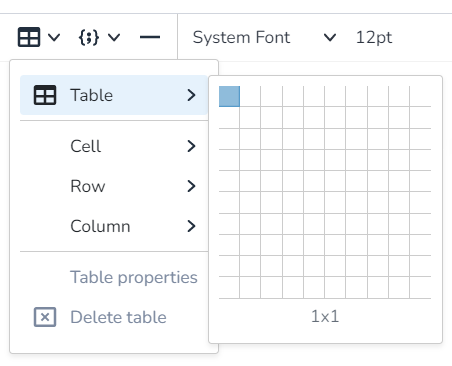Open the Column submenu
Image resolution: width=452 pixels, height=366 pixels.
(x=114, y=226)
